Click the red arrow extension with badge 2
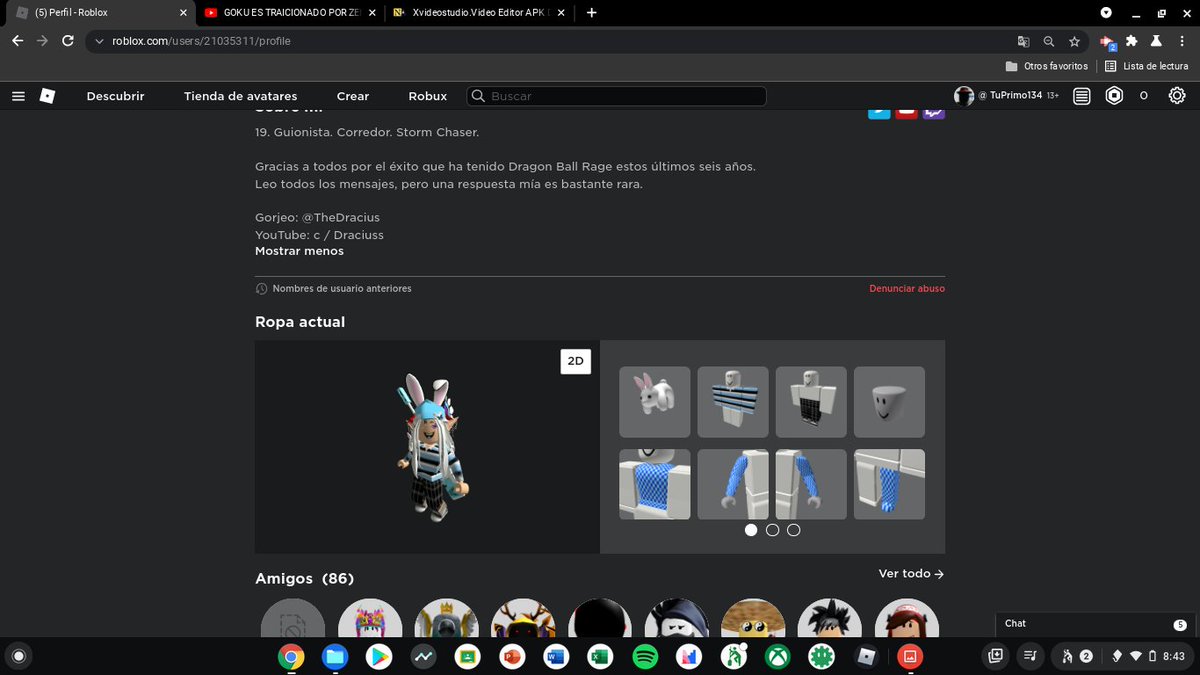 click(1107, 42)
